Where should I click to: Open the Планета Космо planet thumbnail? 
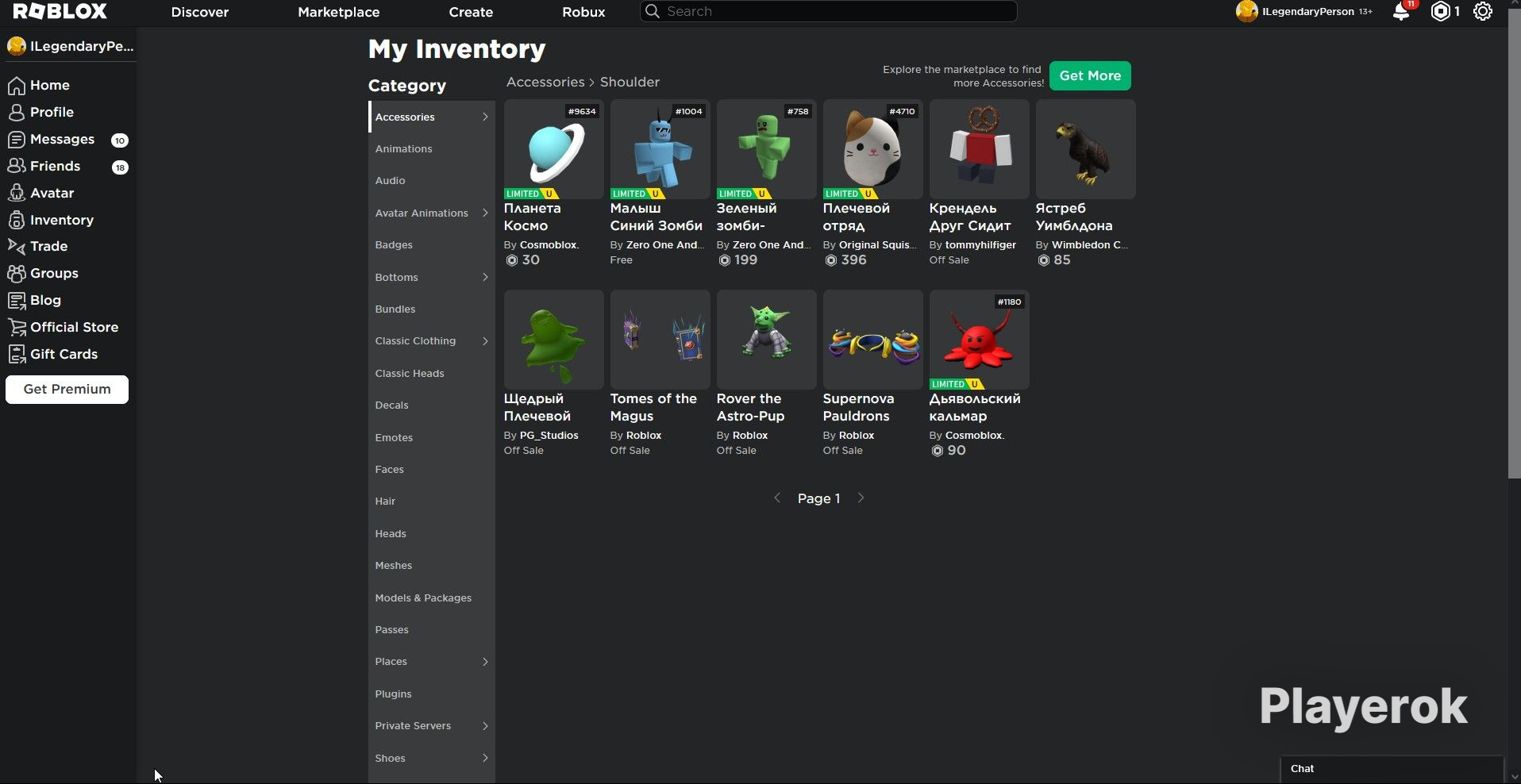[x=554, y=149]
